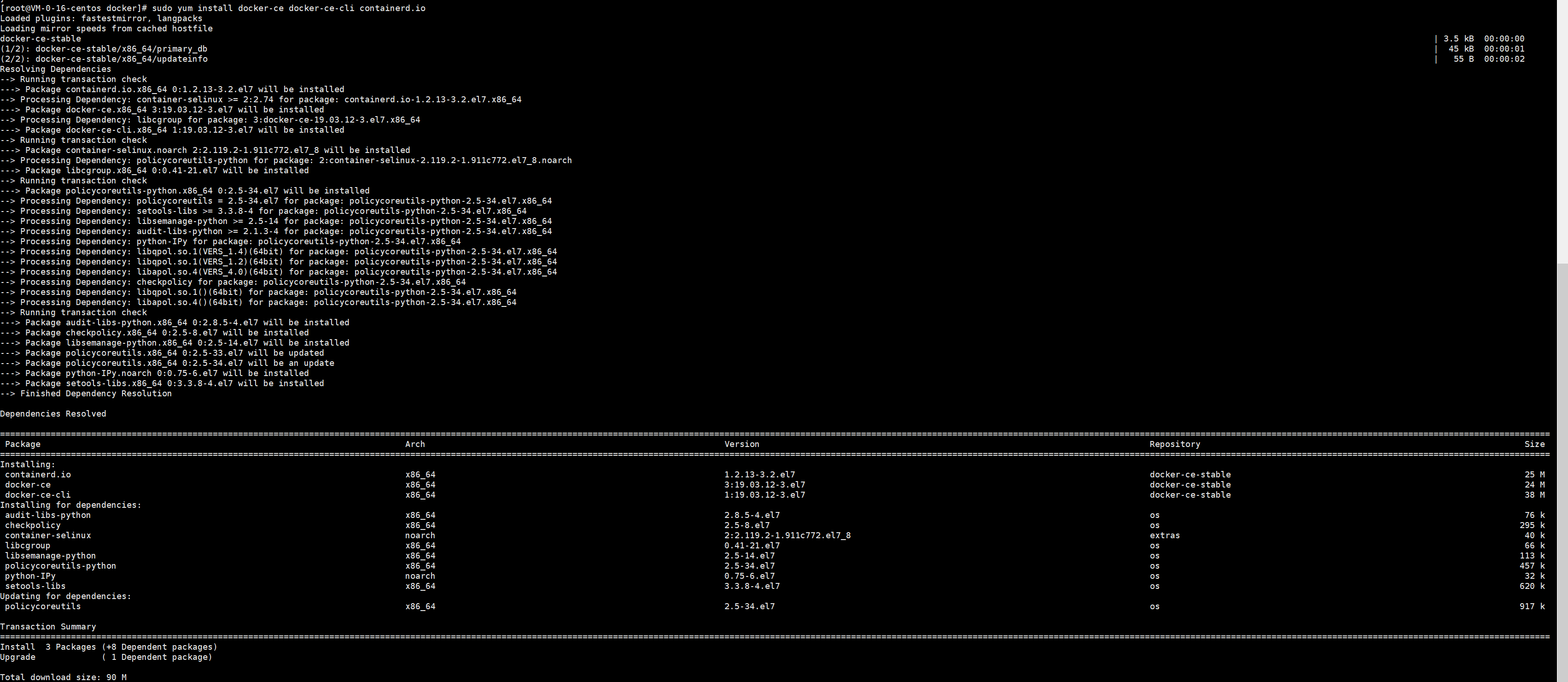Select the docker-ce-cli package name in table
The image size is (1568, 682).
point(38,495)
